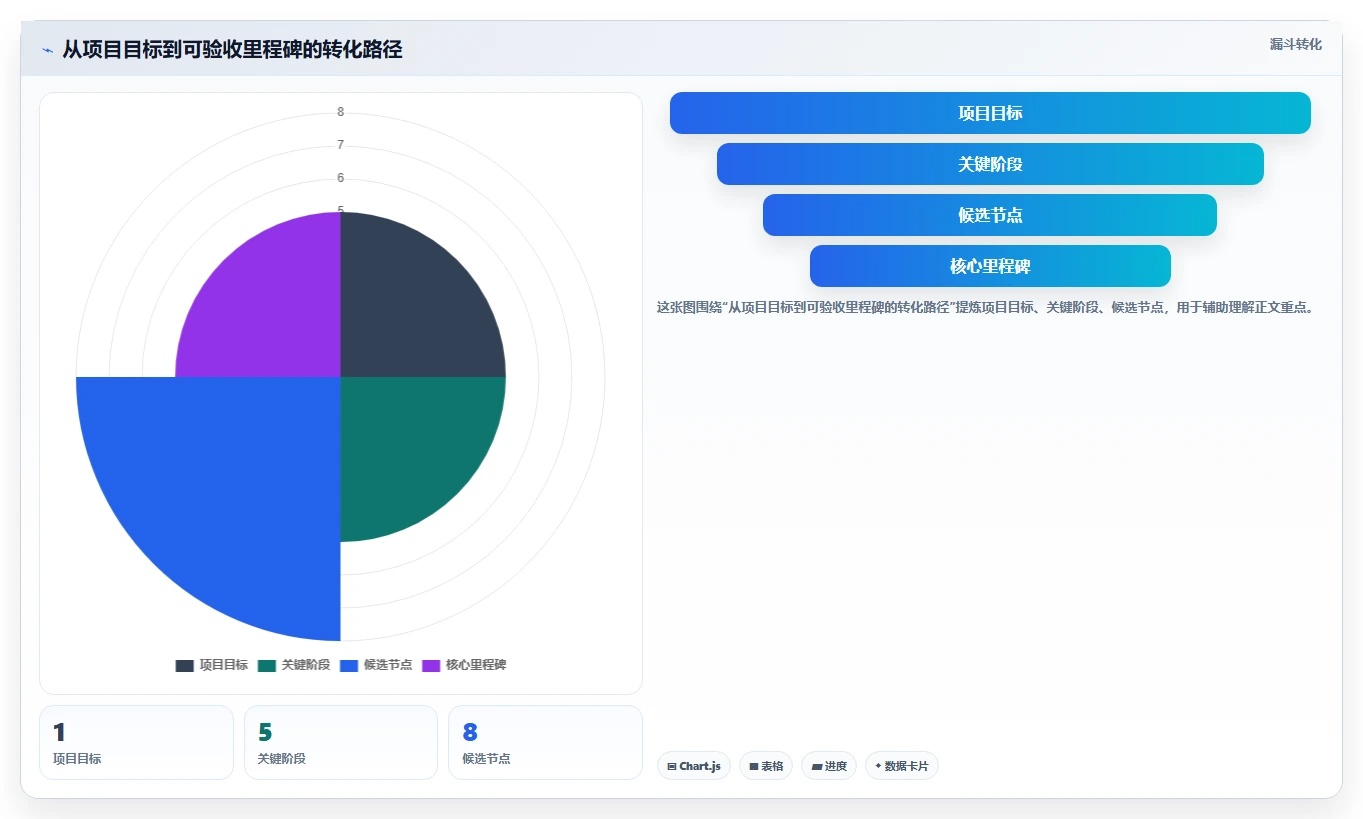The image size is (1363, 819).
Task: Click the 漏斗转化 label in the header
Action: [1296, 44]
